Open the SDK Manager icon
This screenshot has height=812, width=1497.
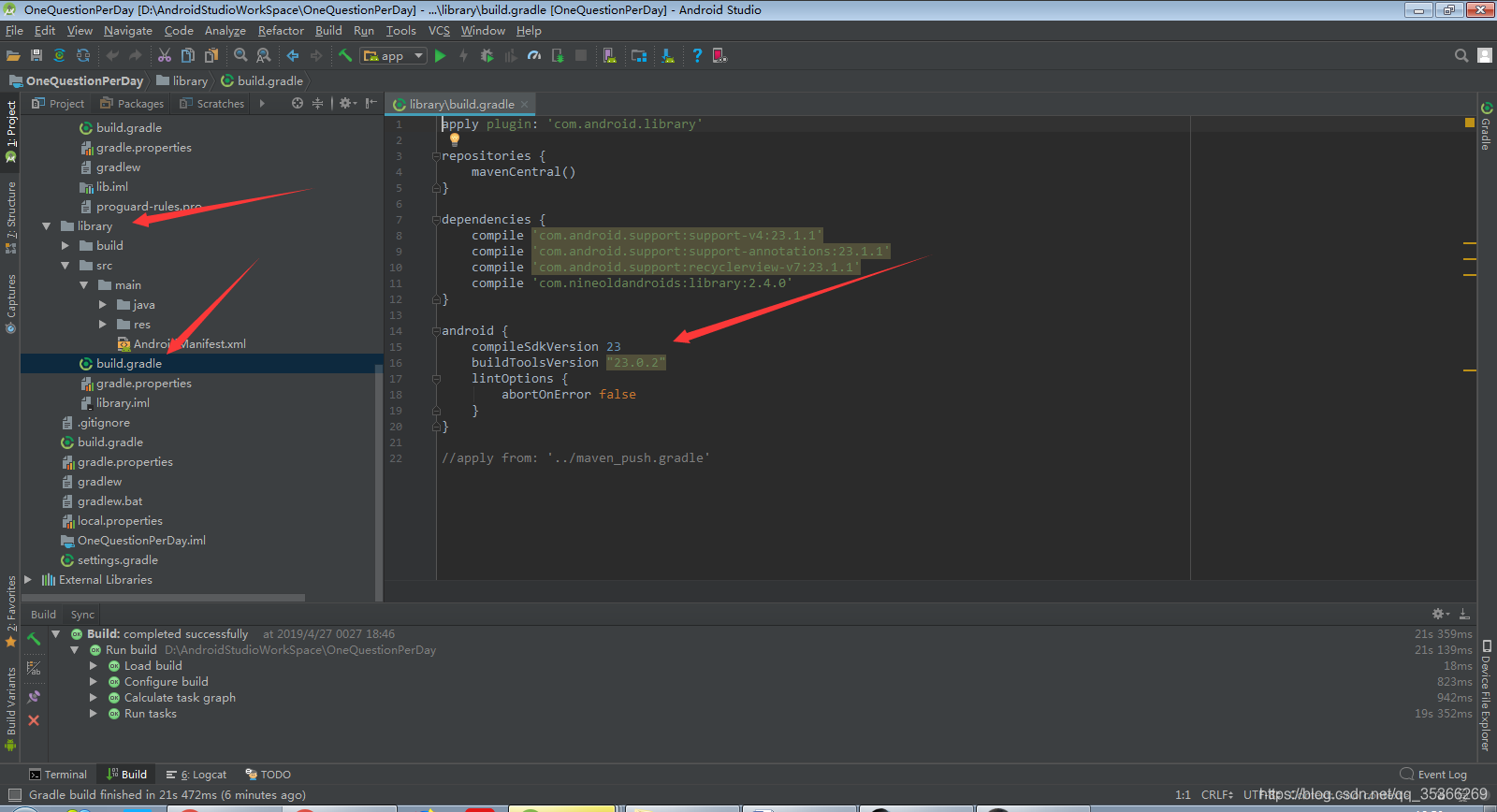click(668, 56)
